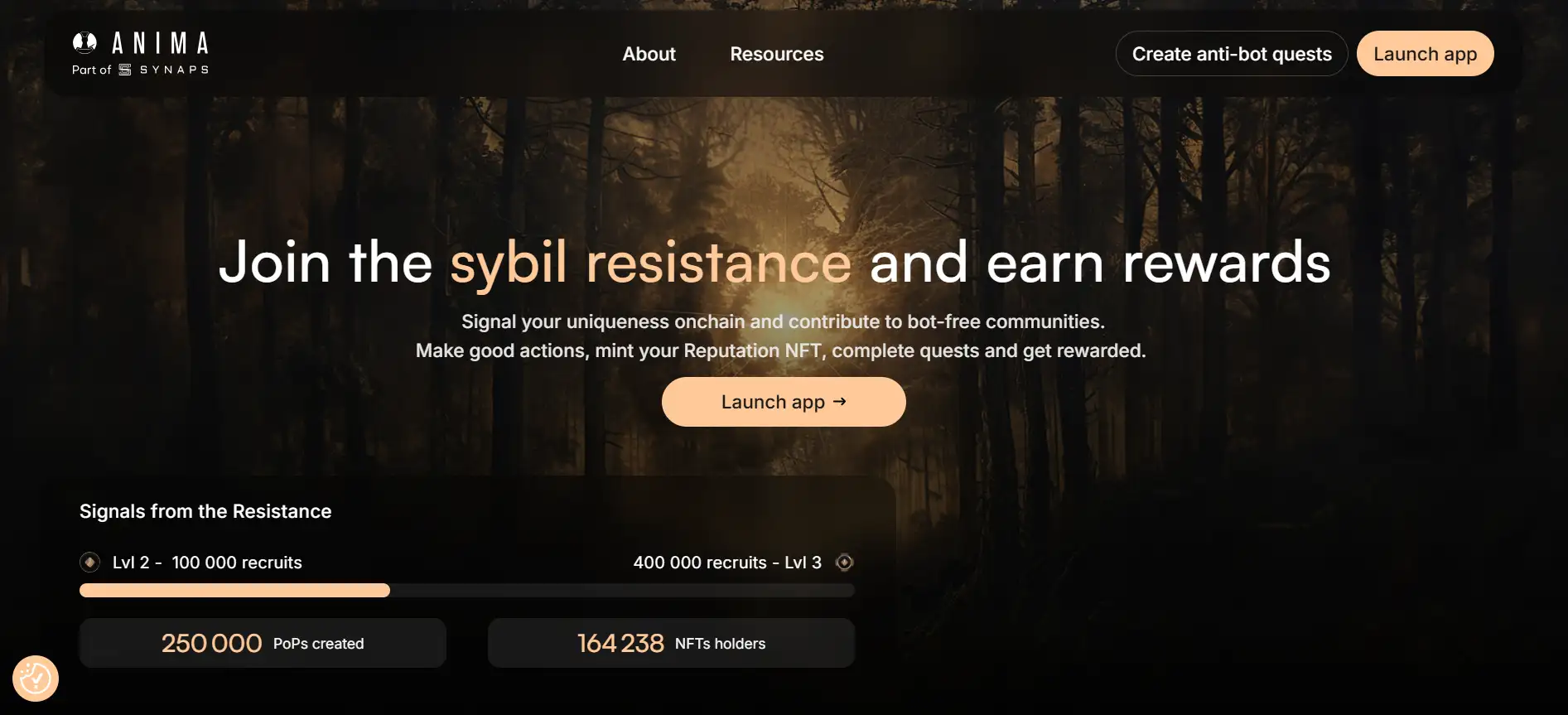Click the 164 238 NFTs holders card
This screenshot has width=1568, height=715.
coord(671,643)
